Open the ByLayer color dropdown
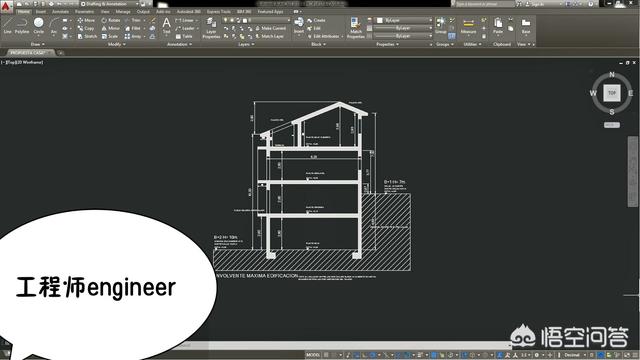 click(403, 20)
